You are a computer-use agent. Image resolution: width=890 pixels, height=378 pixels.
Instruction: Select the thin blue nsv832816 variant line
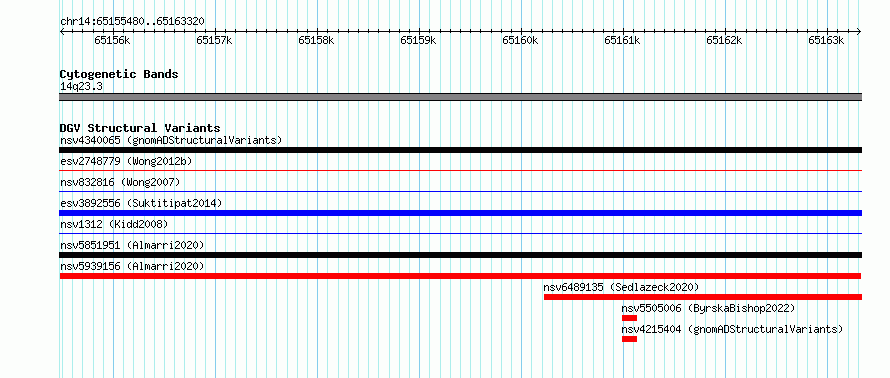[x=460, y=191]
